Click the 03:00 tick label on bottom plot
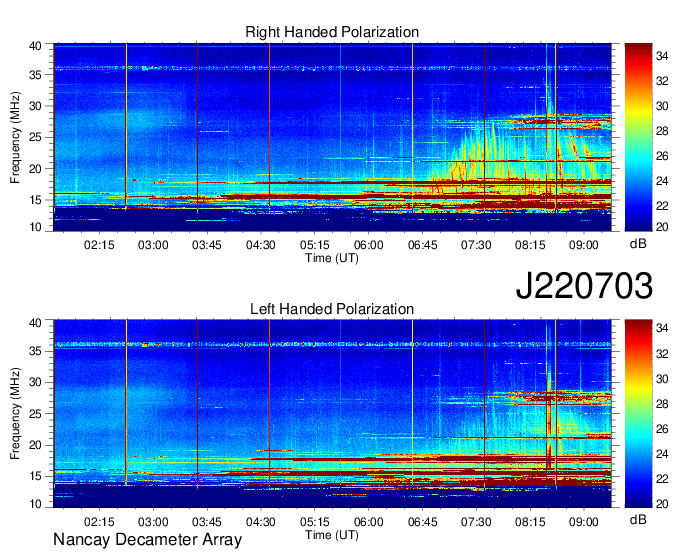This screenshot has width=680, height=552. (x=153, y=522)
